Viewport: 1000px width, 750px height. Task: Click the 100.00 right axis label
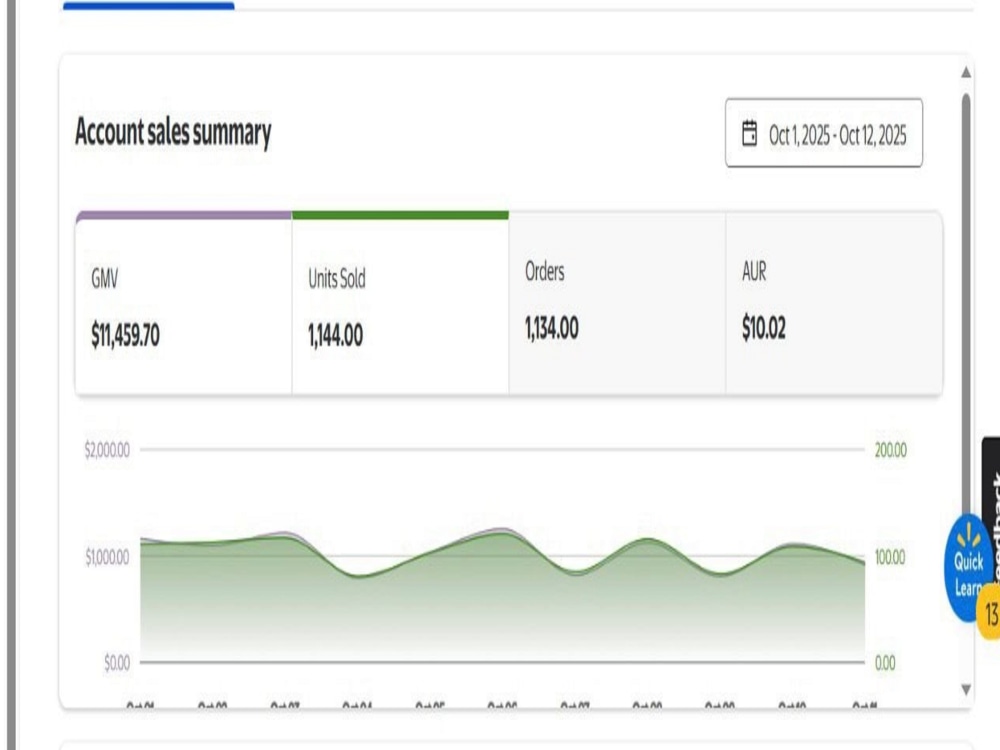pyautogui.click(x=890, y=557)
